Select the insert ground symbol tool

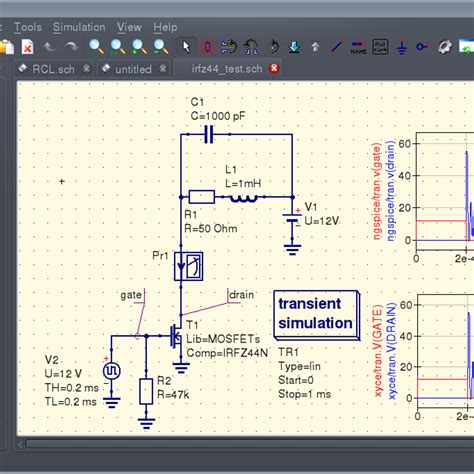pyautogui.click(x=402, y=48)
